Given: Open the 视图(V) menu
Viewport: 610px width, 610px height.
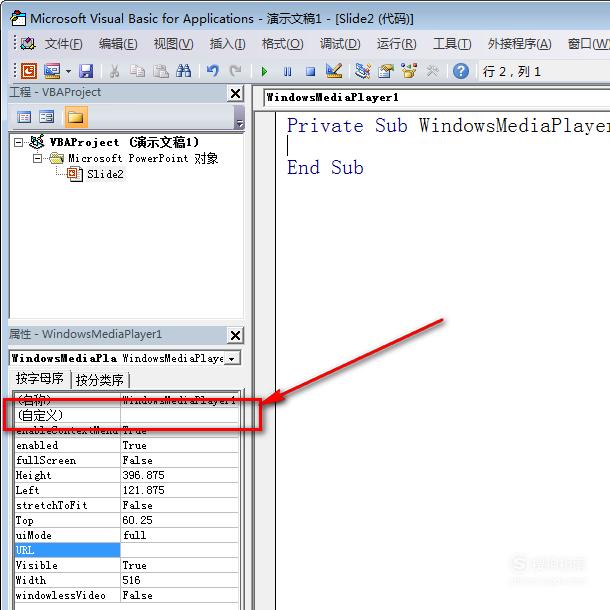Looking at the screenshot, I should [174, 44].
